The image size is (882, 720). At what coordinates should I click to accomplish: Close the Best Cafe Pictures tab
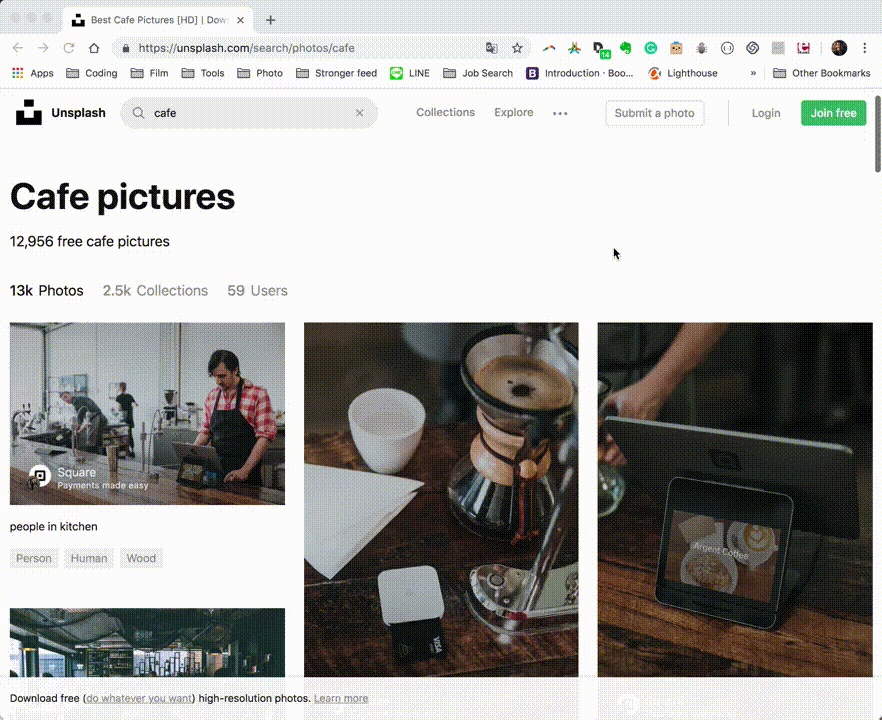pyautogui.click(x=241, y=20)
